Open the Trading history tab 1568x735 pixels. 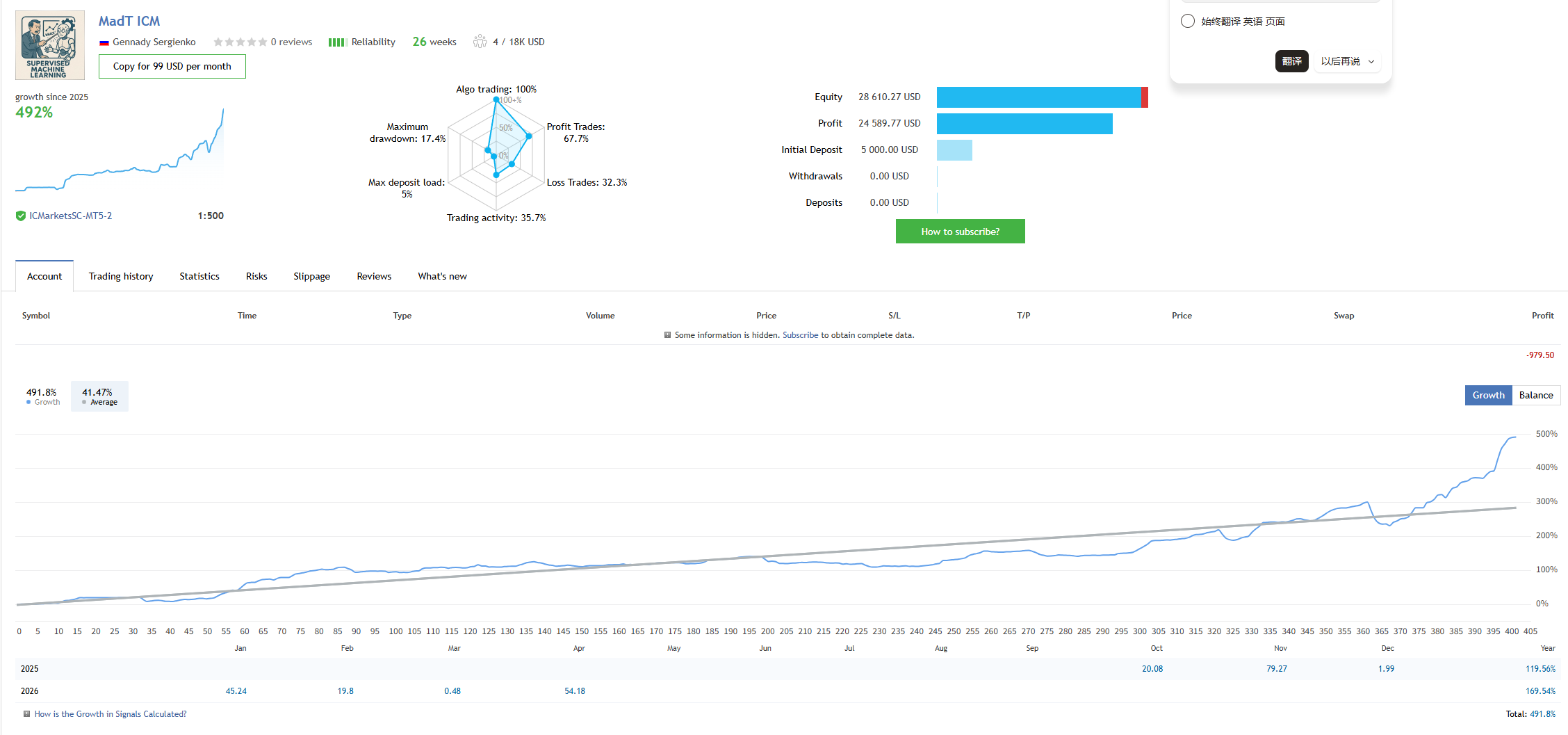point(121,276)
